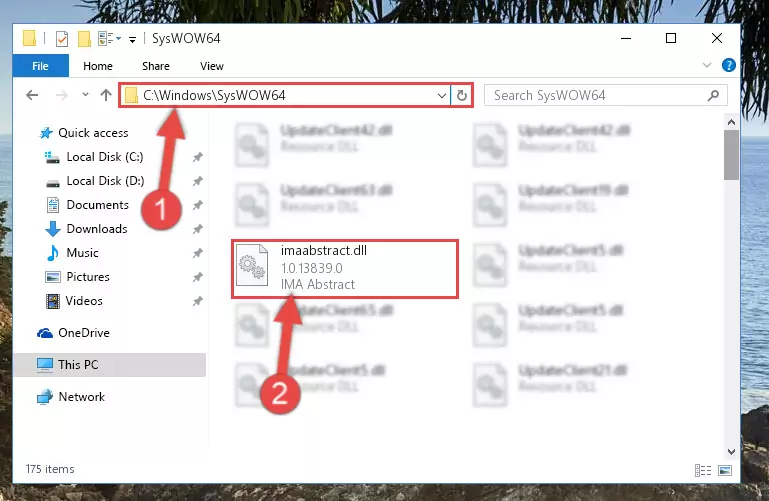Viewport: 769px width, 501px height.
Task: Toggle pin beside Videos folder
Action: tap(198, 301)
